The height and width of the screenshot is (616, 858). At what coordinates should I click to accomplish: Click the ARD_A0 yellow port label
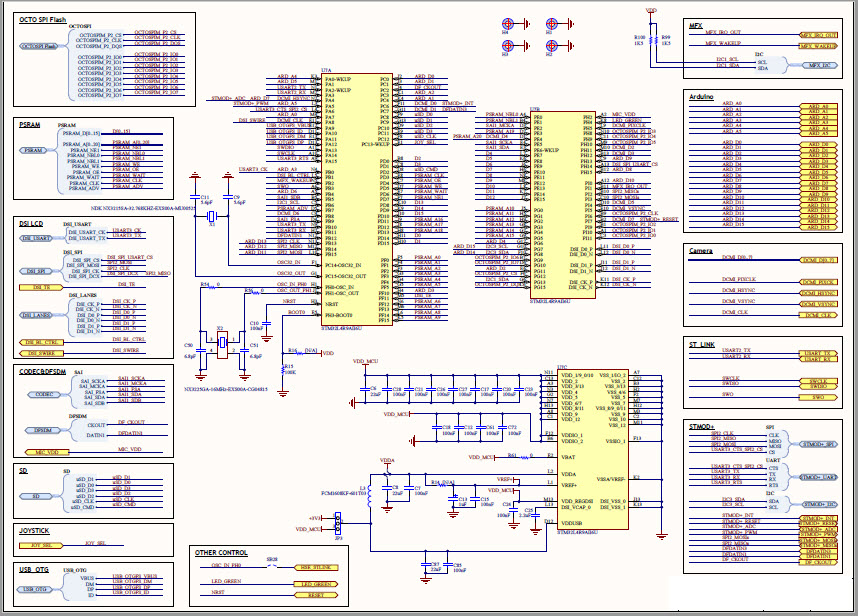point(817,105)
